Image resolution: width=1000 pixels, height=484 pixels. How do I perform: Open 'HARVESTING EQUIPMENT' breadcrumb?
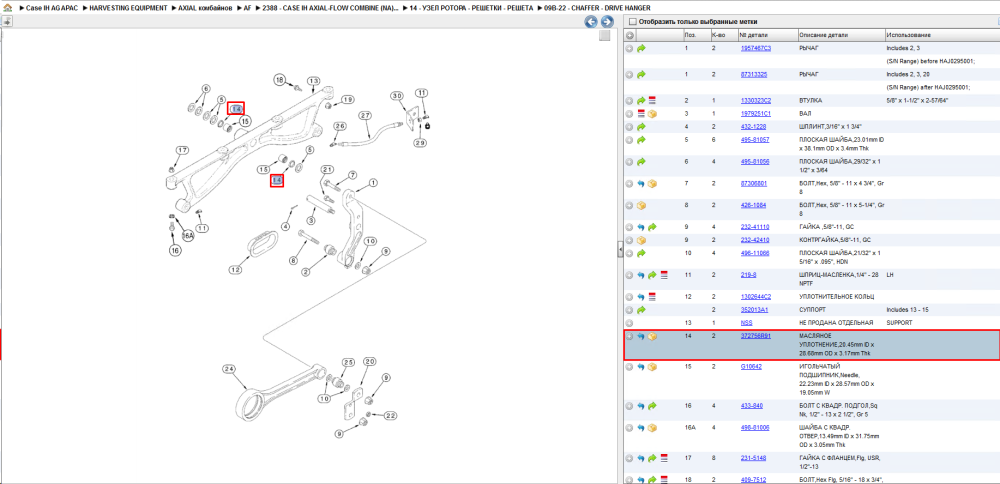click(x=128, y=8)
